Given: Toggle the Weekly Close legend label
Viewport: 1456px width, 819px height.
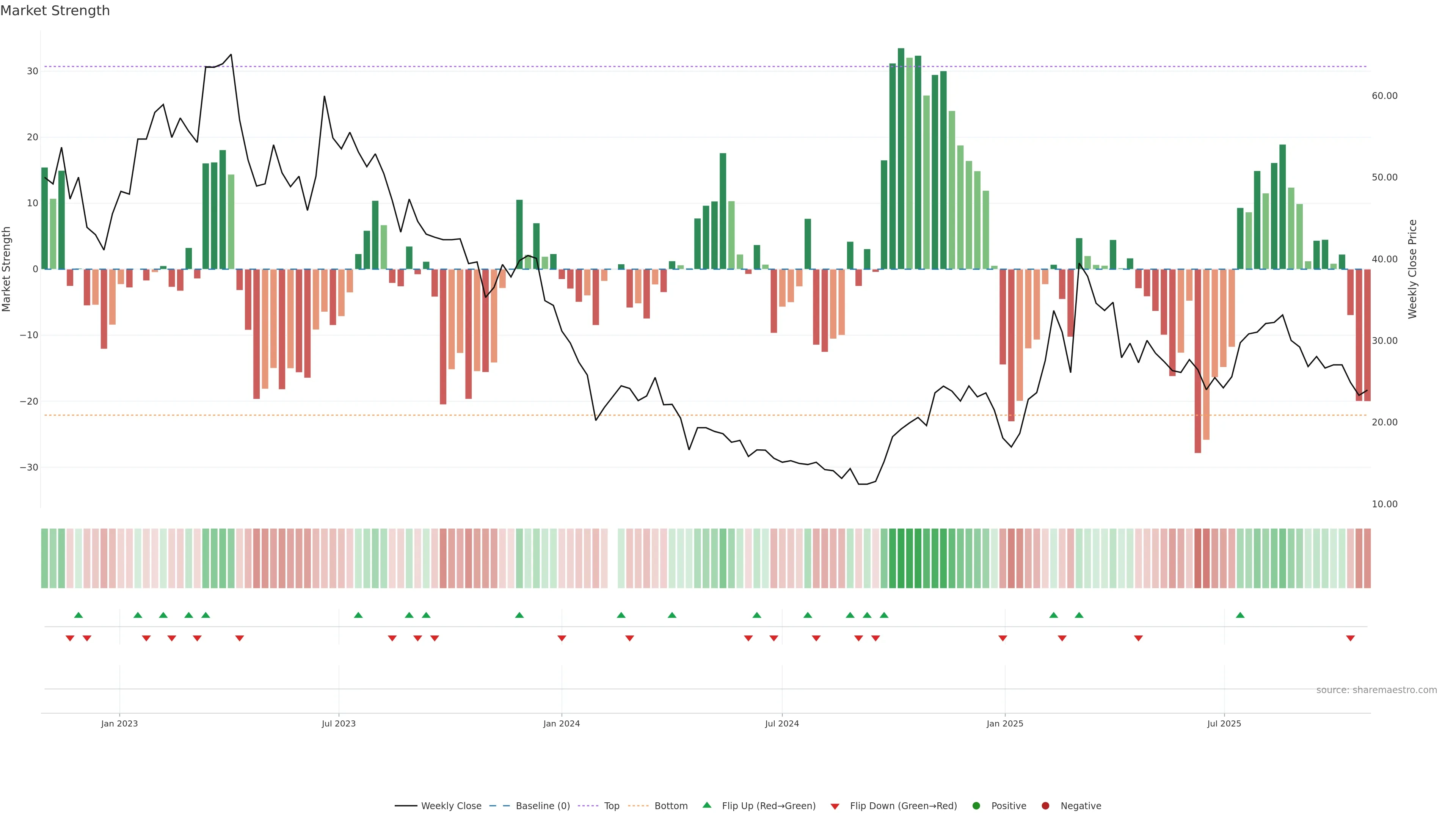Looking at the screenshot, I should point(451,806).
